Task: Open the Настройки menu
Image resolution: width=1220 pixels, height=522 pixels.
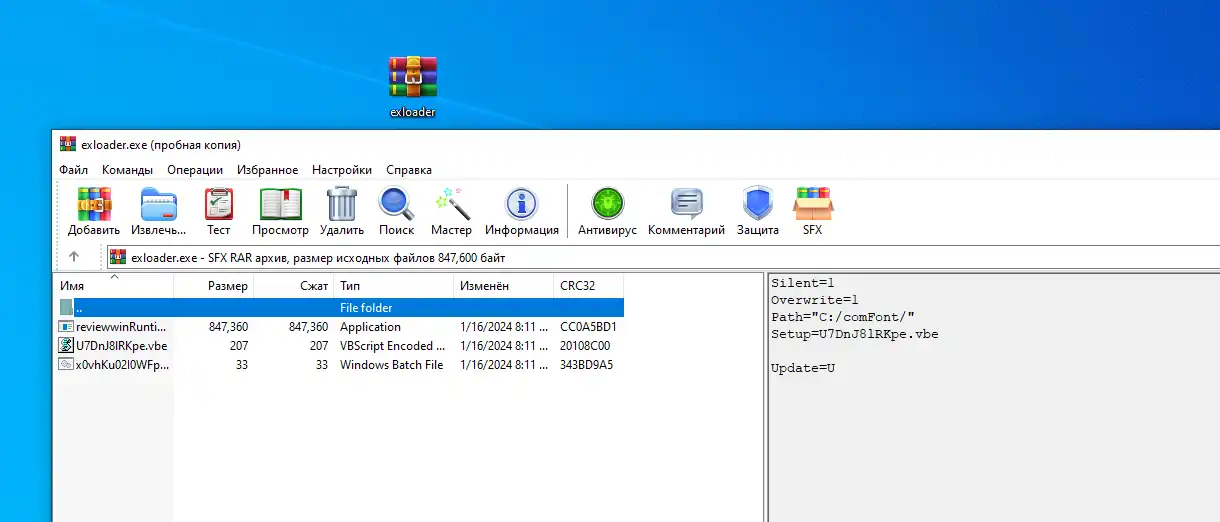Action: click(x=342, y=170)
